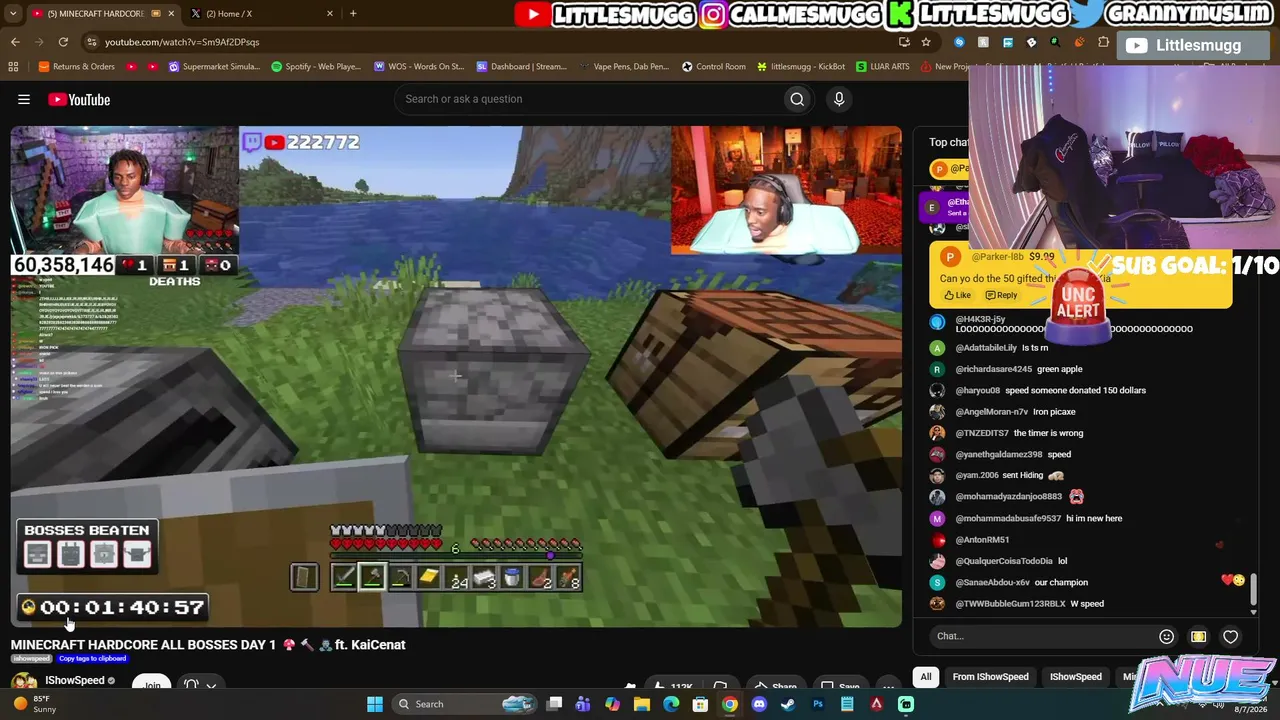Click the chat scrollbar thumb
The image size is (1280, 720).
[x=1253, y=589]
